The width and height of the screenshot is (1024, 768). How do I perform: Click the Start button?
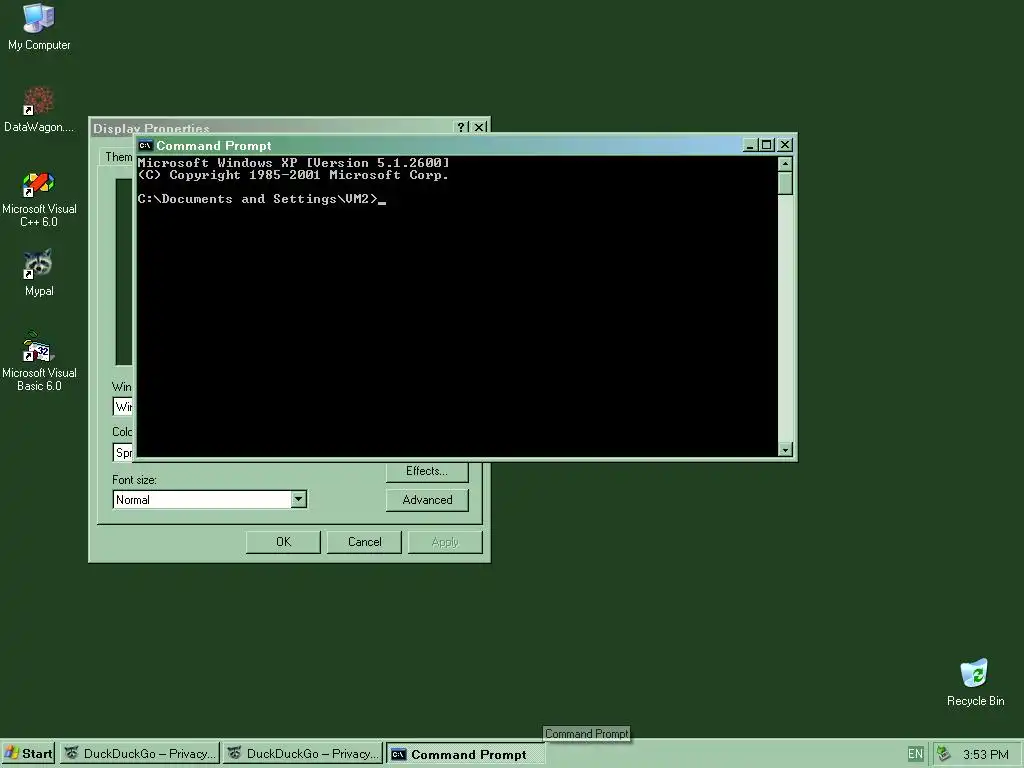[29, 754]
